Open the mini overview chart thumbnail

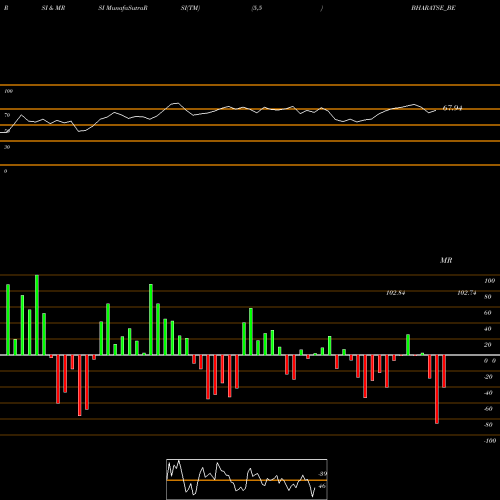(x=247, y=479)
